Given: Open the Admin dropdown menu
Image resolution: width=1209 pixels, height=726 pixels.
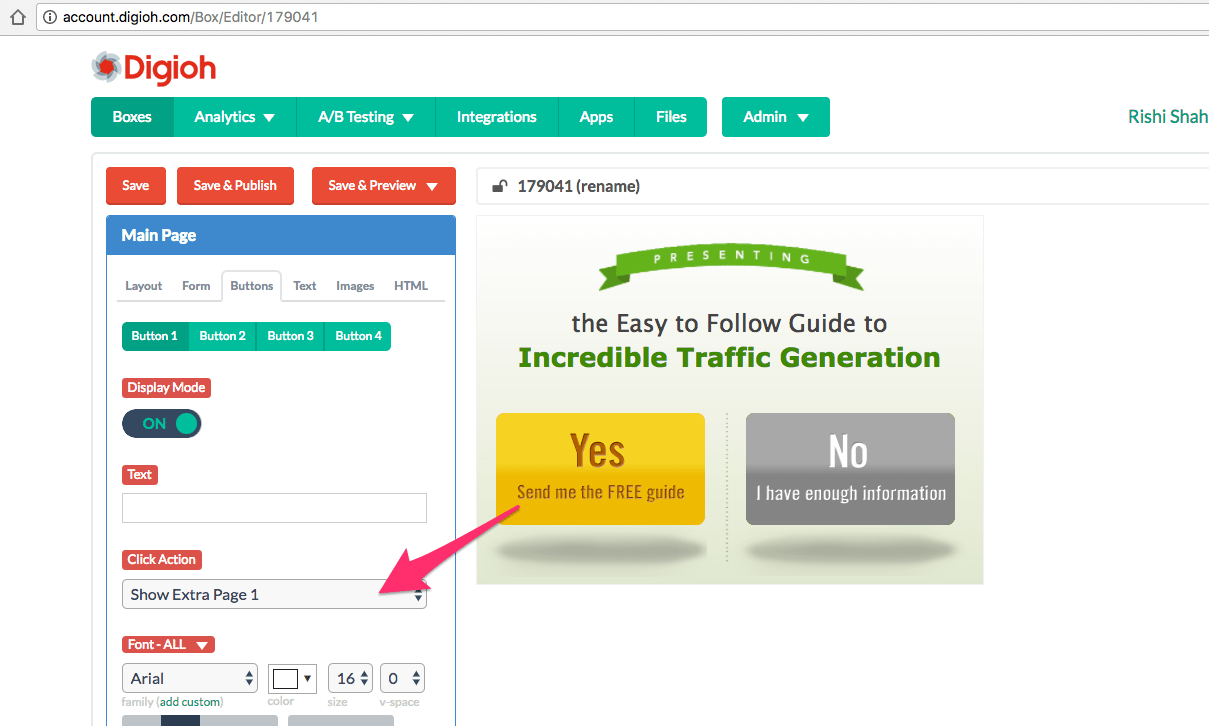Looking at the screenshot, I should click(x=776, y=117).
